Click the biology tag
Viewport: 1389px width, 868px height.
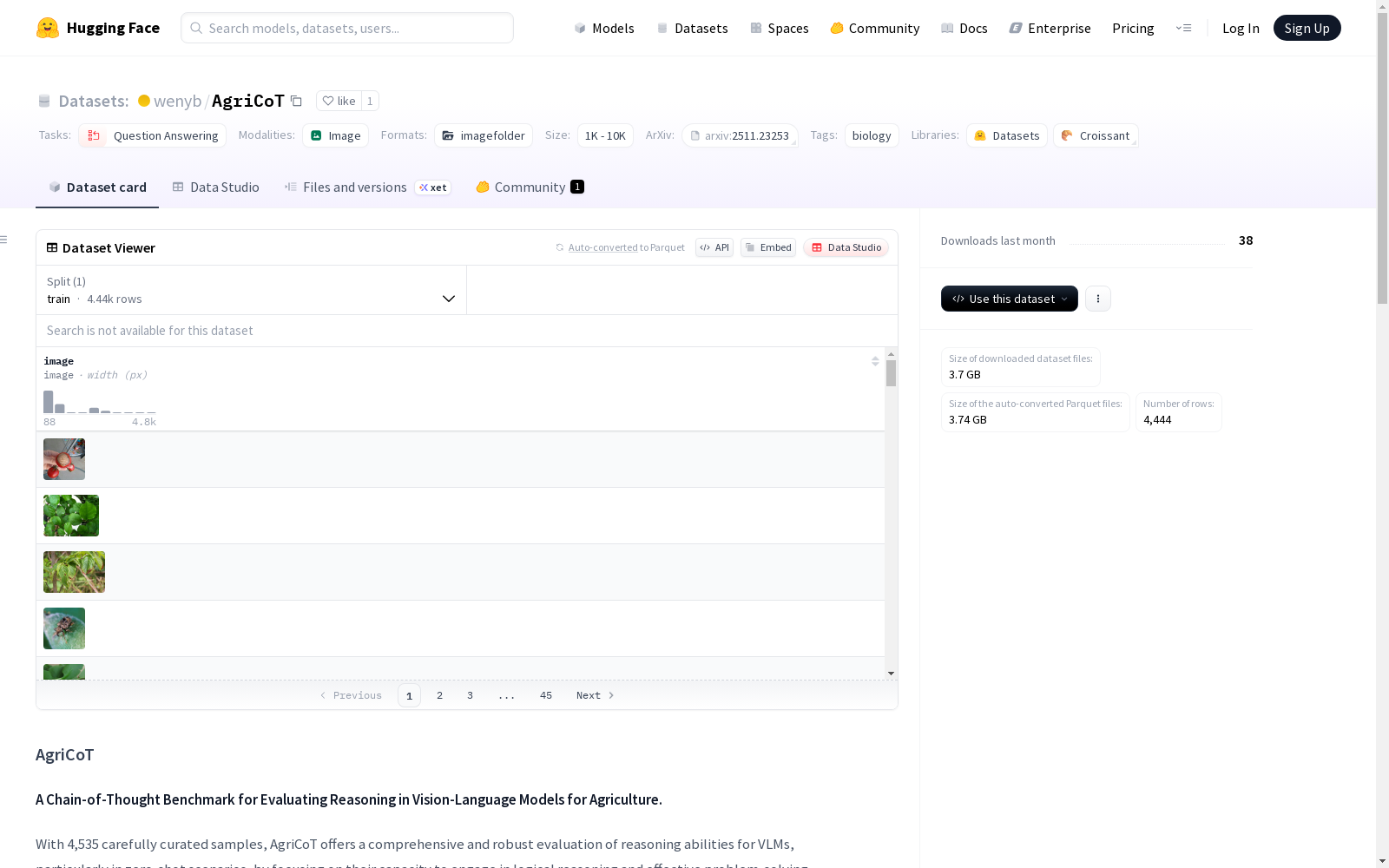coord(872,135)
